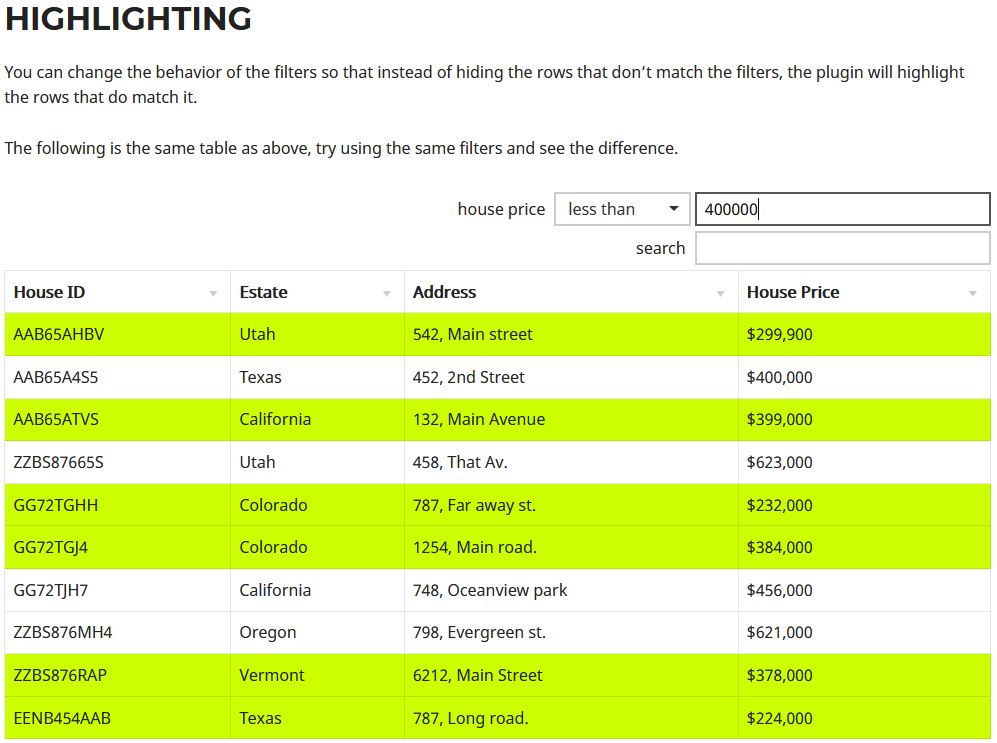Sort table by House Price header

(793, 292)
